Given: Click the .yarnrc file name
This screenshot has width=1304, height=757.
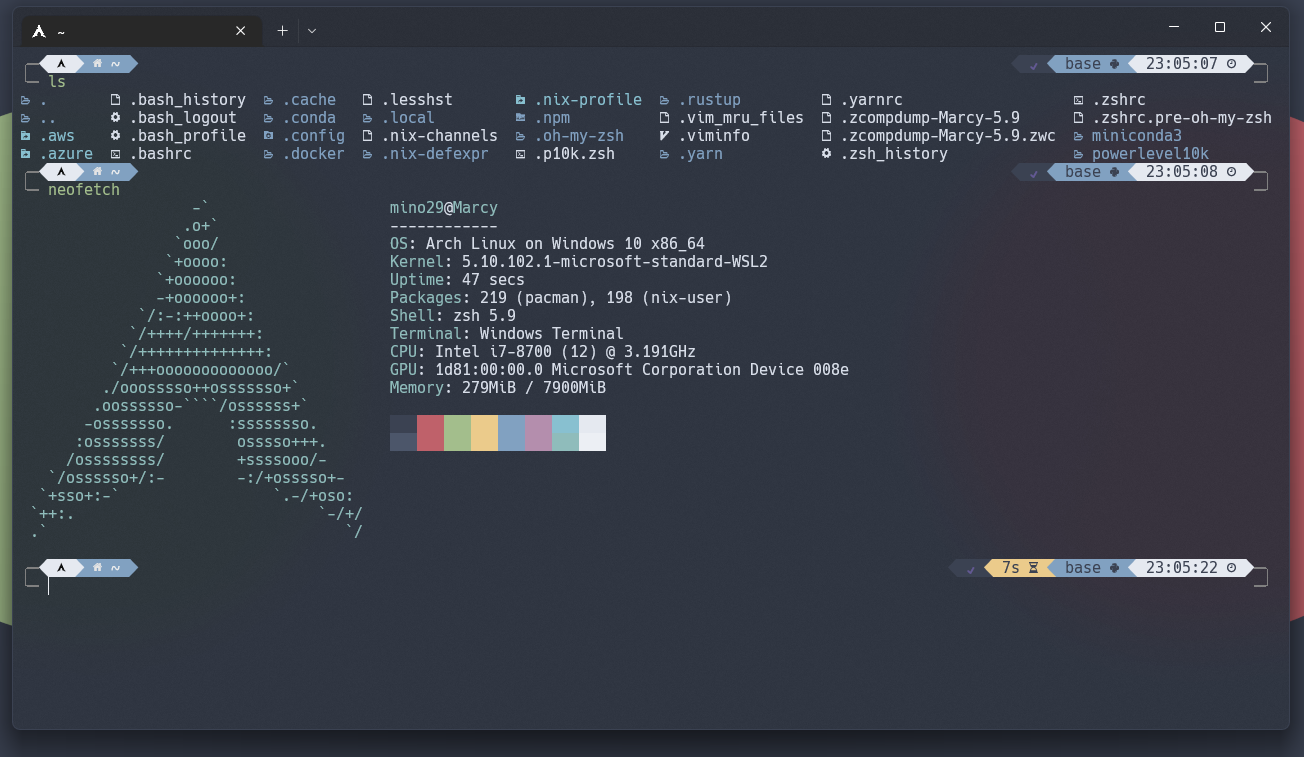Looking at the screenshot, I should coord(871,100).
